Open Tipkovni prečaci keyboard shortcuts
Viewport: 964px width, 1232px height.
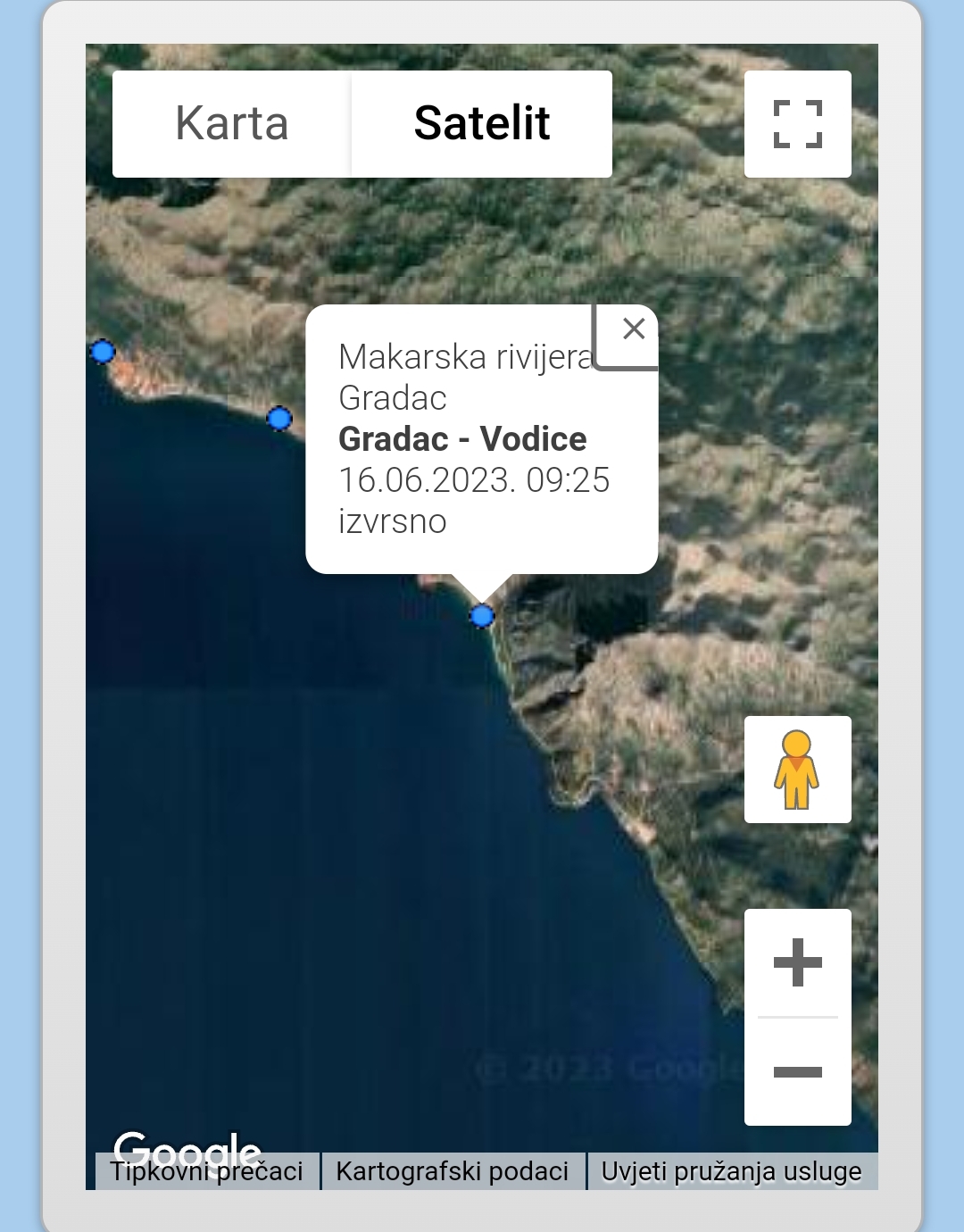[206, 1171]
